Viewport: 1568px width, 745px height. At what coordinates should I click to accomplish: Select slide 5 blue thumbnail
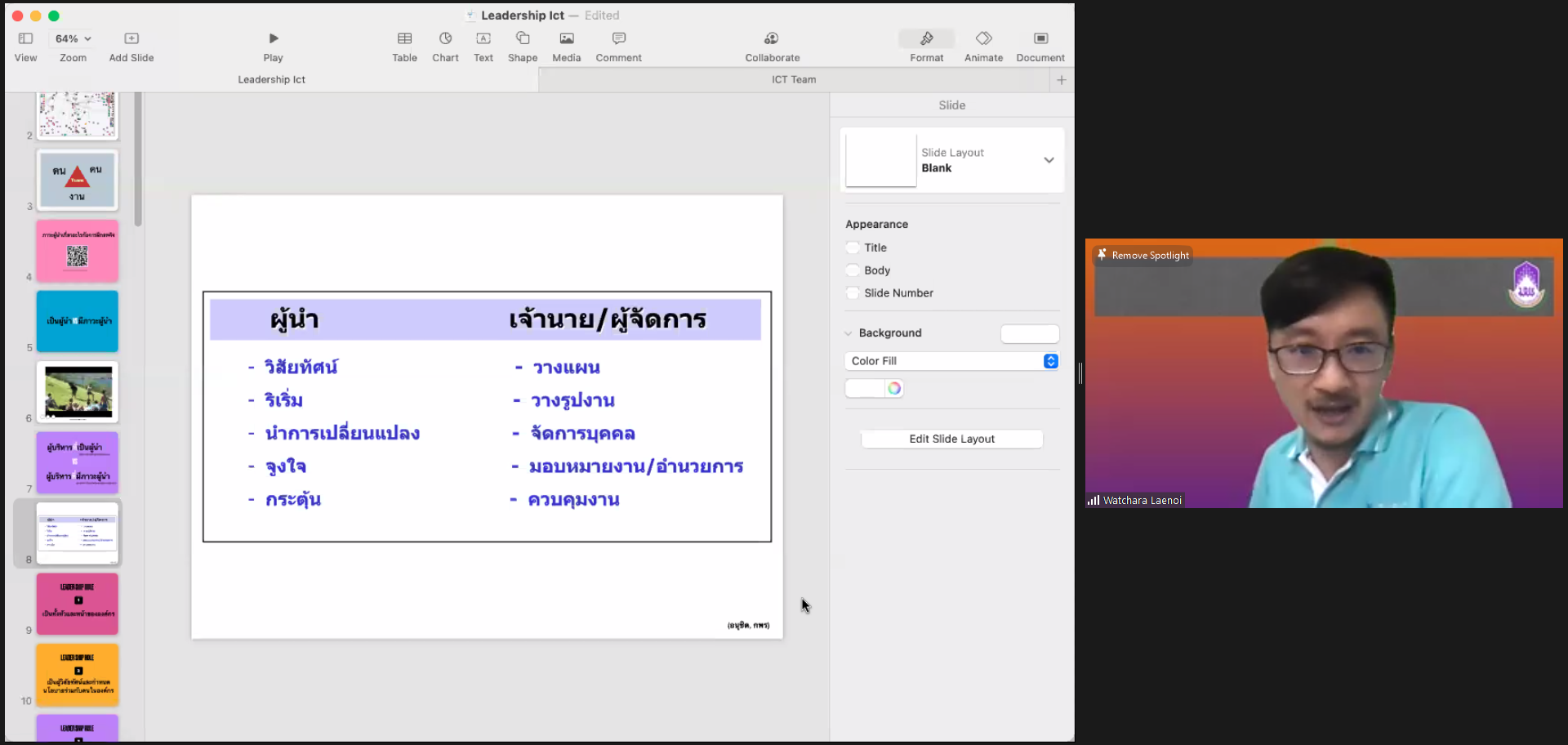(x=77, y=321)
